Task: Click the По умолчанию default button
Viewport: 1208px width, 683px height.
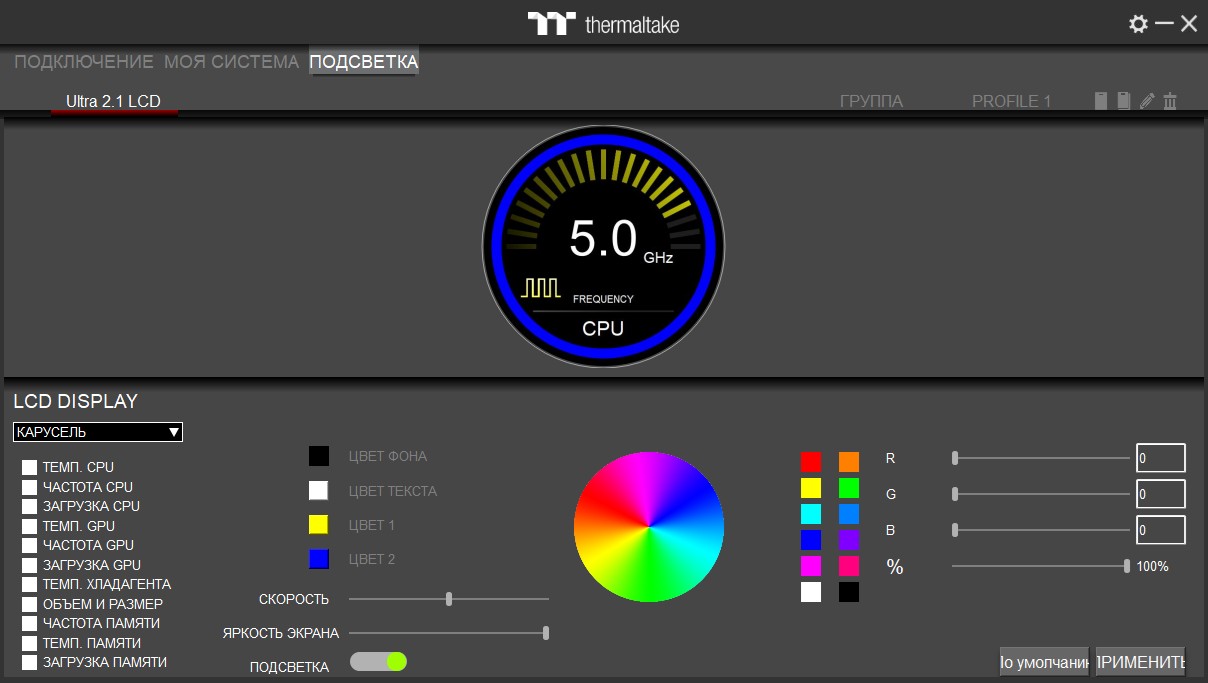Action: 1044,661
